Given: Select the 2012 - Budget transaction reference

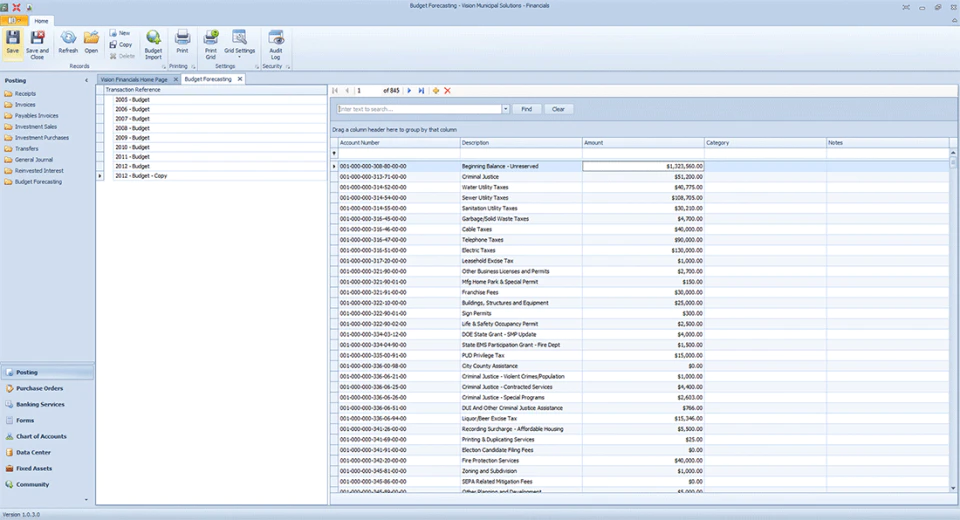Looking at the screenshot, I should coord(132,166).
